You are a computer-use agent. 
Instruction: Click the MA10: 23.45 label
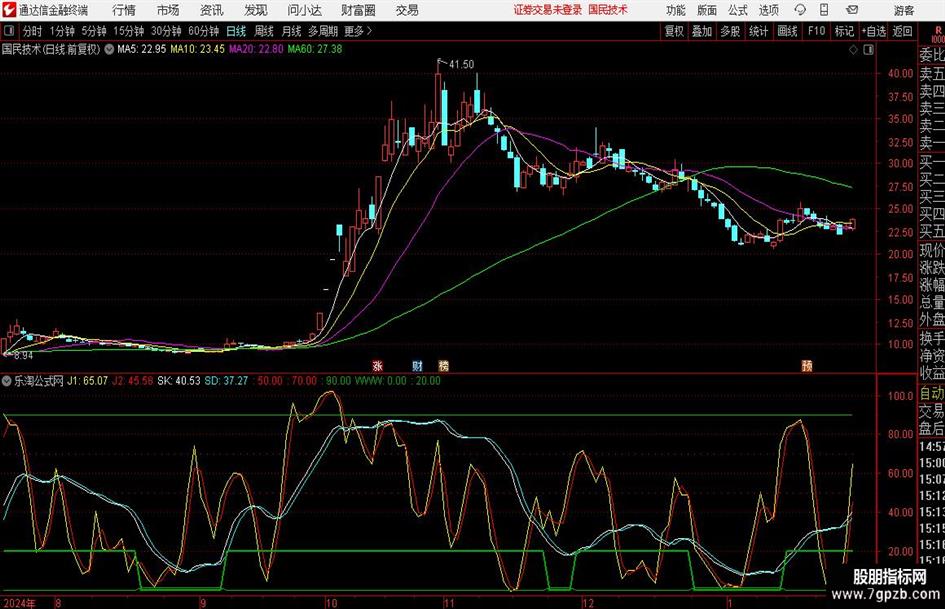pyautogui.click(x=198, y=49)
